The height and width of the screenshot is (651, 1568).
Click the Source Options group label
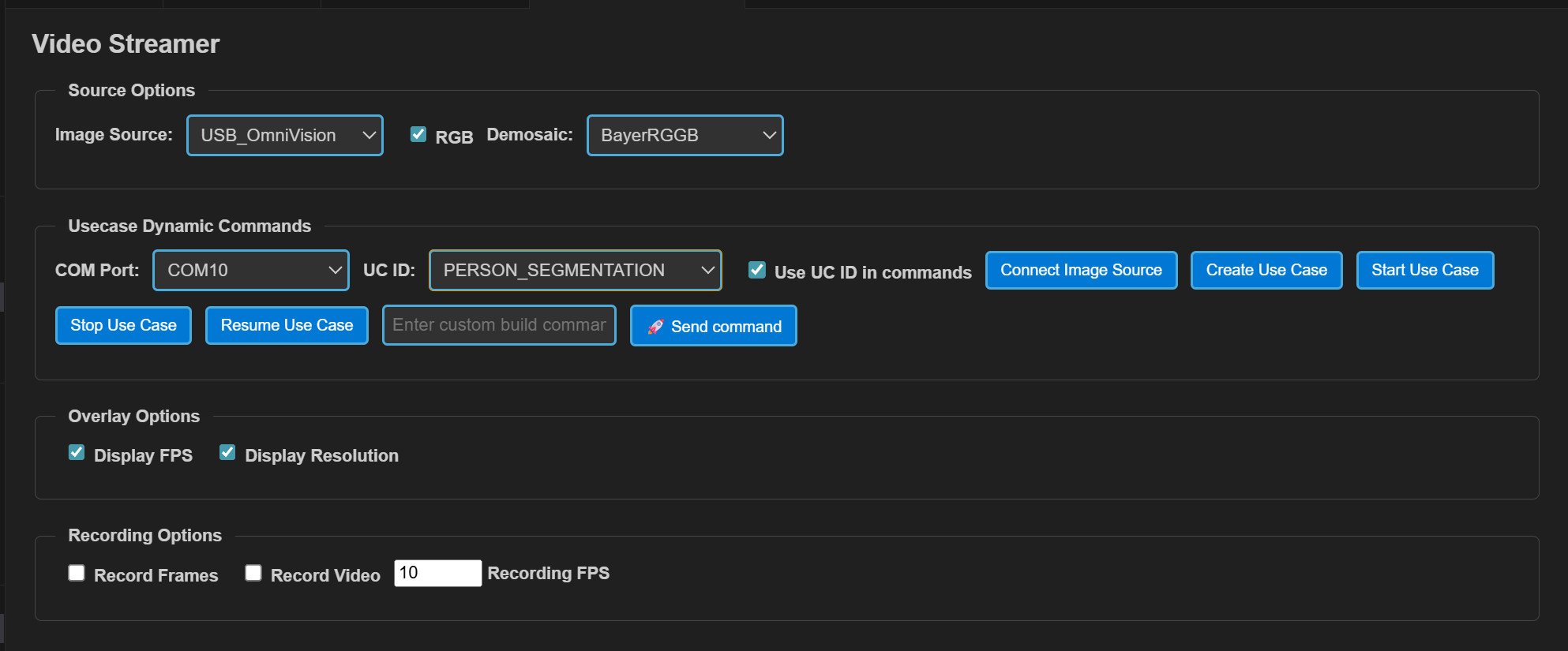click(131, 90)
